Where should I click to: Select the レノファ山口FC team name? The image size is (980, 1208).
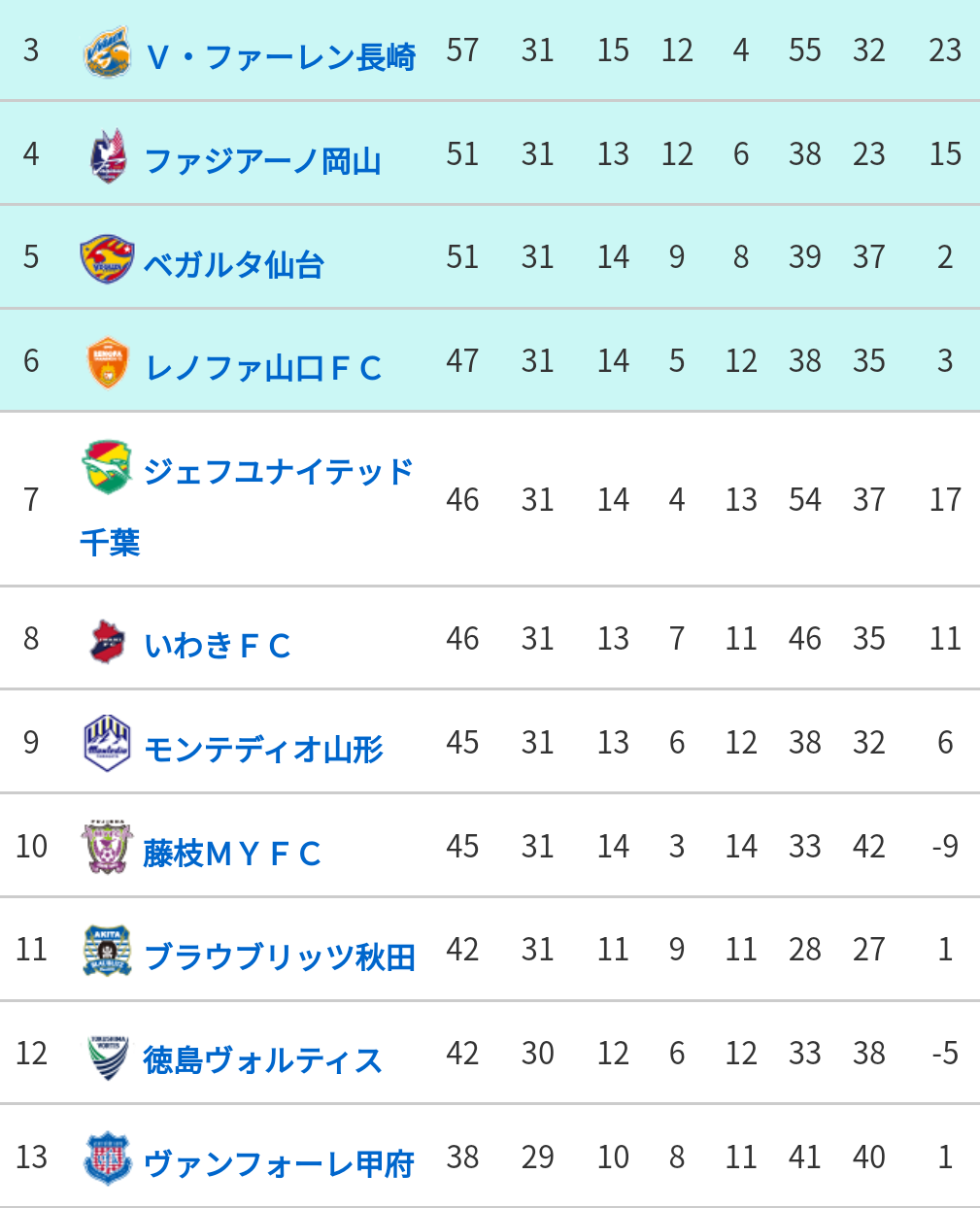[x=262, y=368]
